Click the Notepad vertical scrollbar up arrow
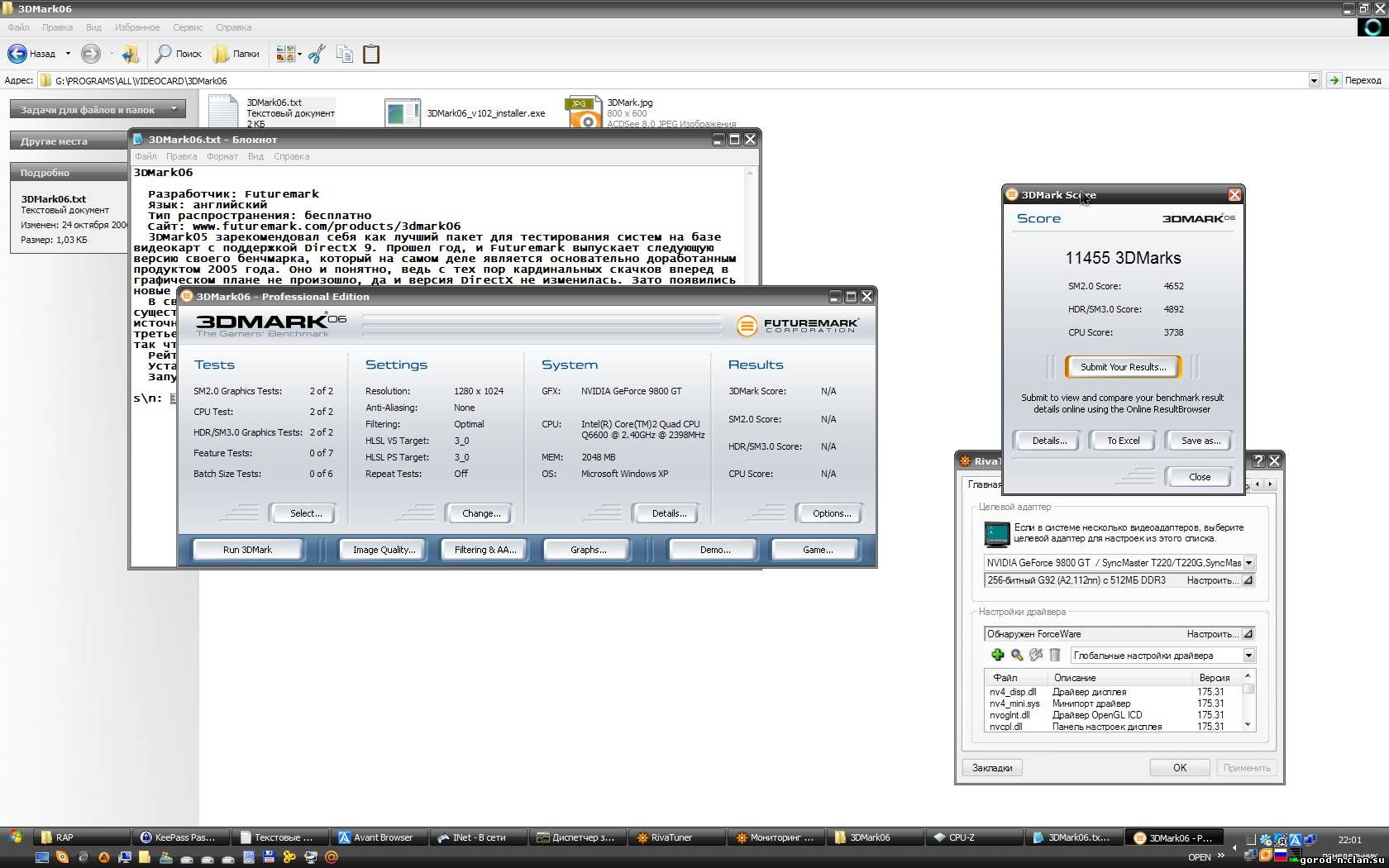 750,173
